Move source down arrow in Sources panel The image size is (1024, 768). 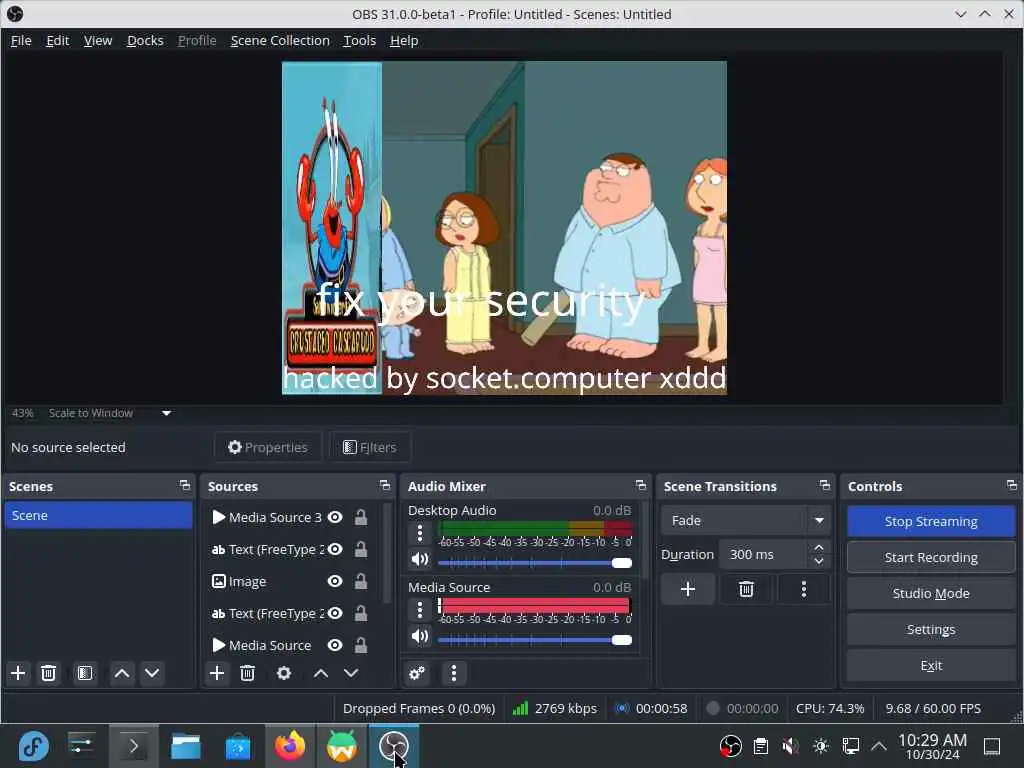(351, 673)
